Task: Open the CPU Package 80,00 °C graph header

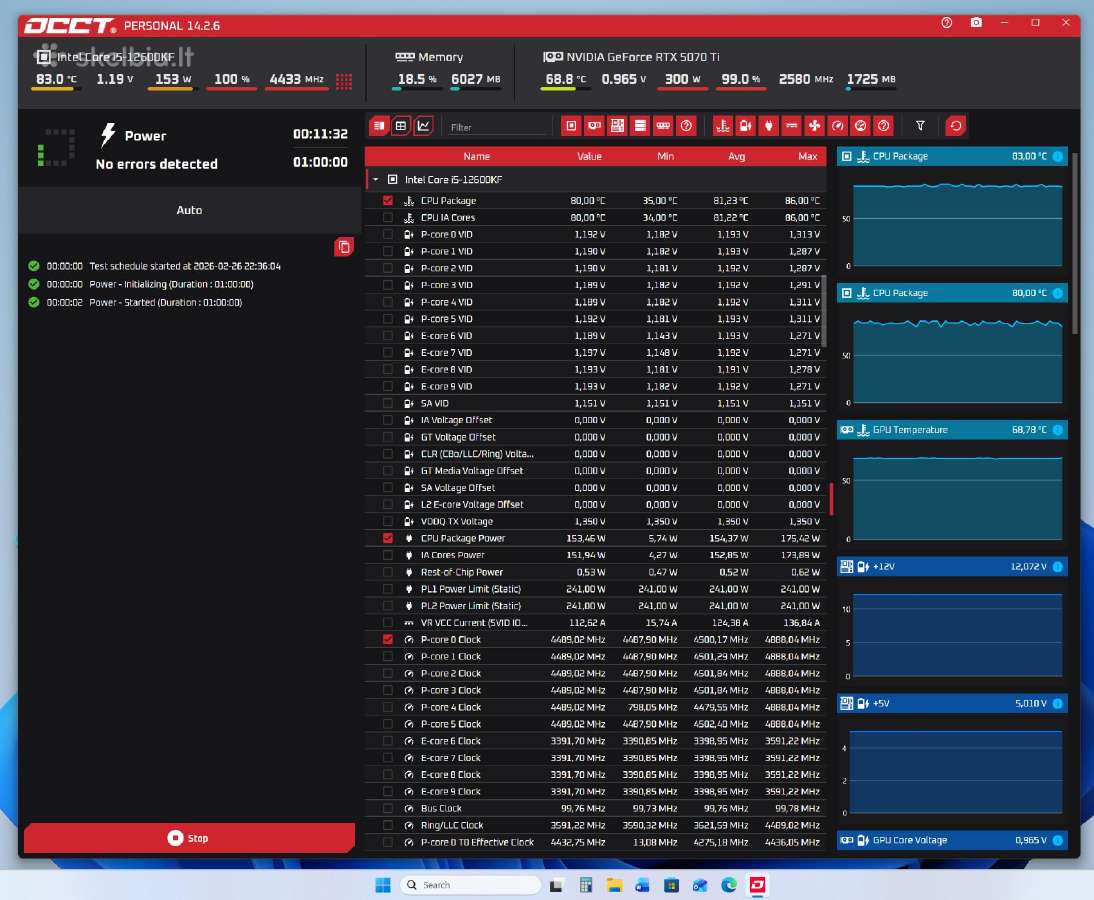Action: [x=952, y=293]
